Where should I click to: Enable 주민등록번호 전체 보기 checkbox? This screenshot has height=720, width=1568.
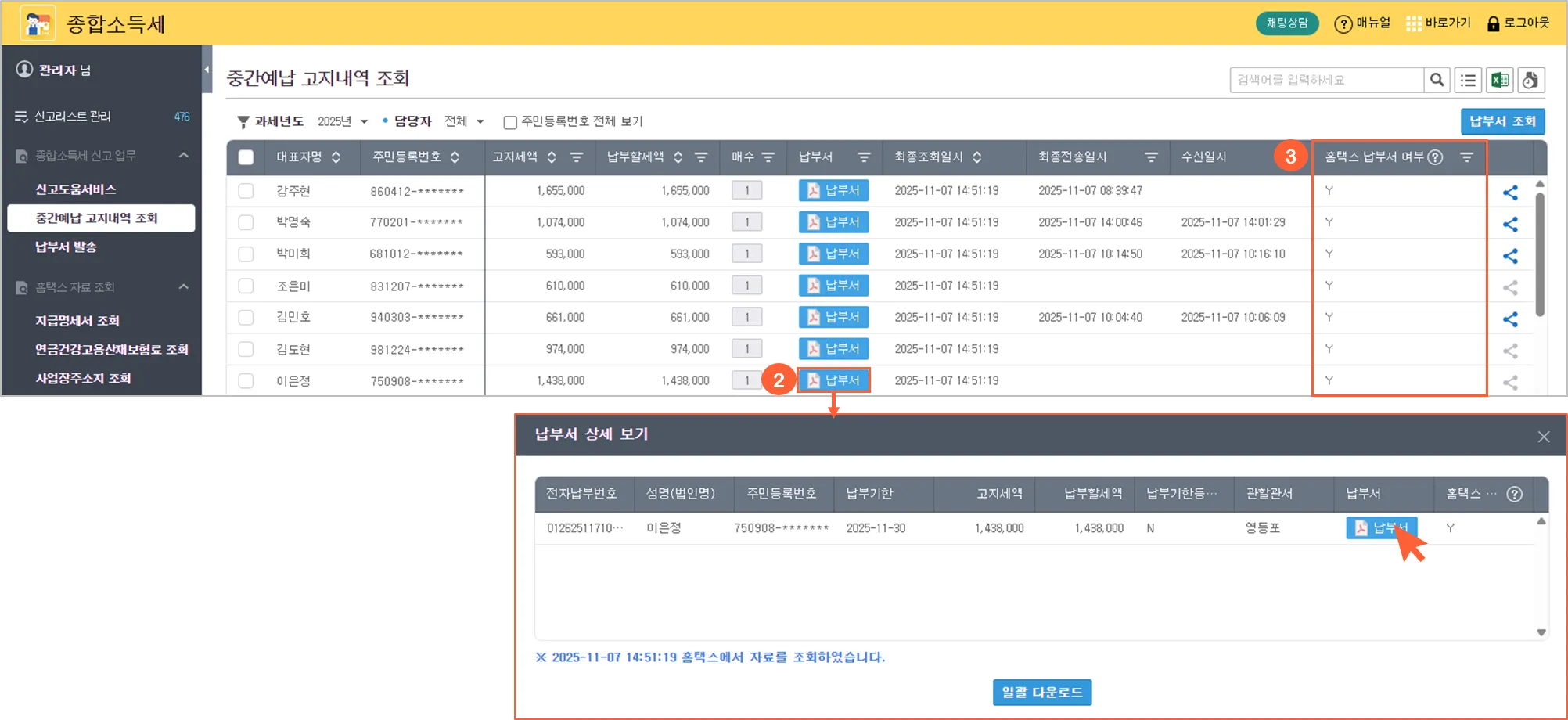pyautogui.click(x=510, y=122)
